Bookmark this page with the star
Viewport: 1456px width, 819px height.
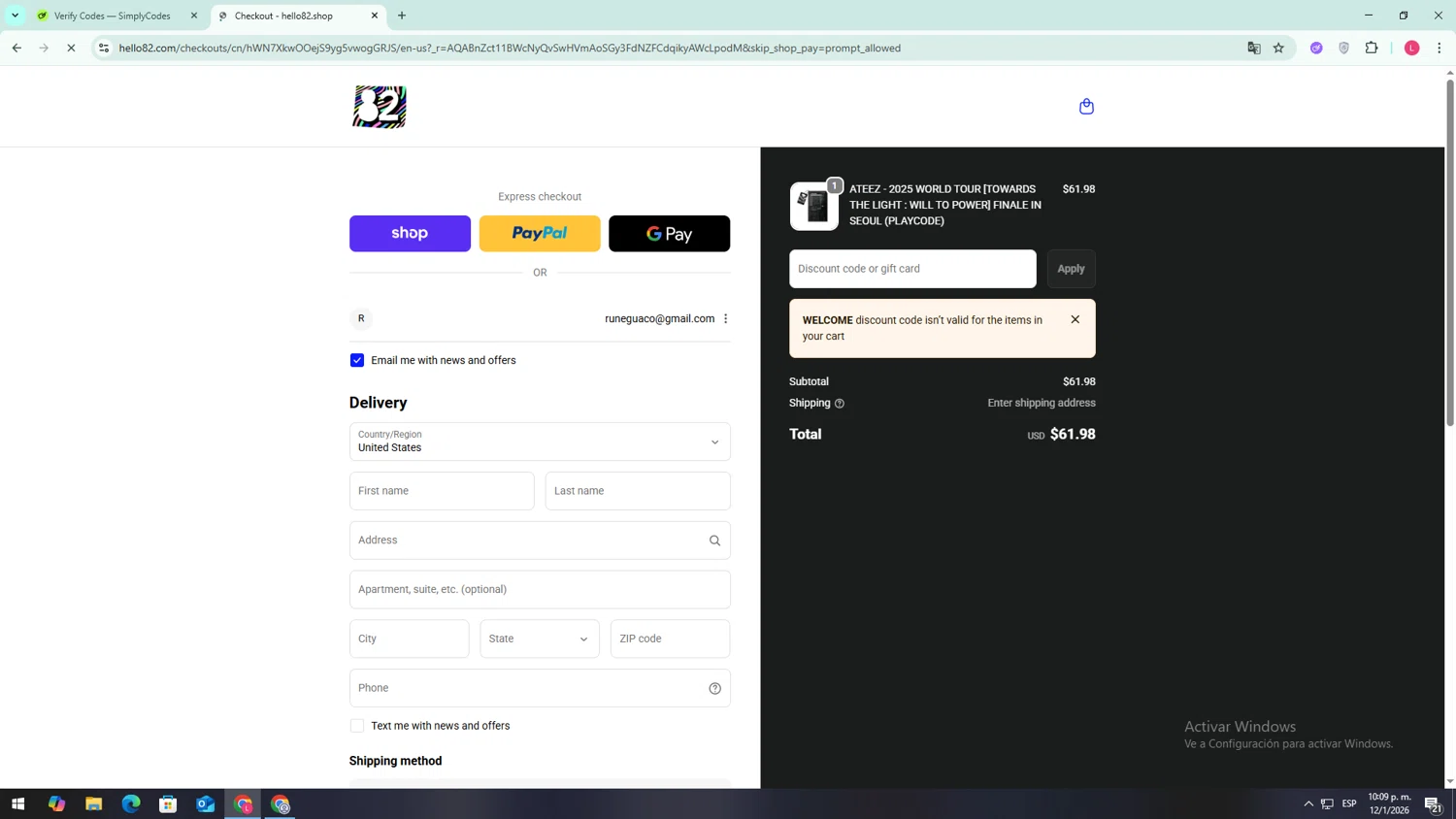click(1278, 48)
